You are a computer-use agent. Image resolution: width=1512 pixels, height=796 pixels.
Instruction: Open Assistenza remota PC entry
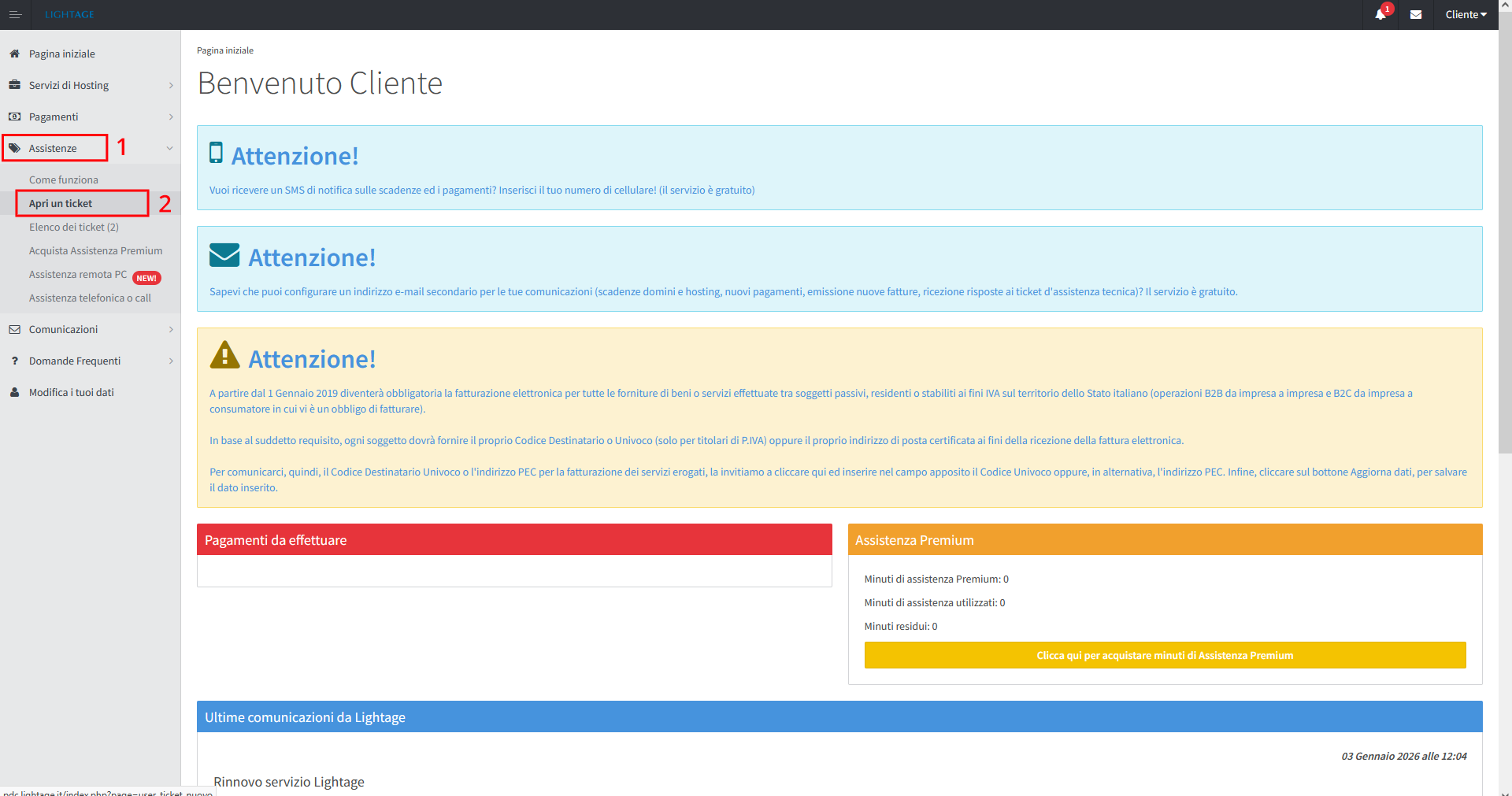78,274
